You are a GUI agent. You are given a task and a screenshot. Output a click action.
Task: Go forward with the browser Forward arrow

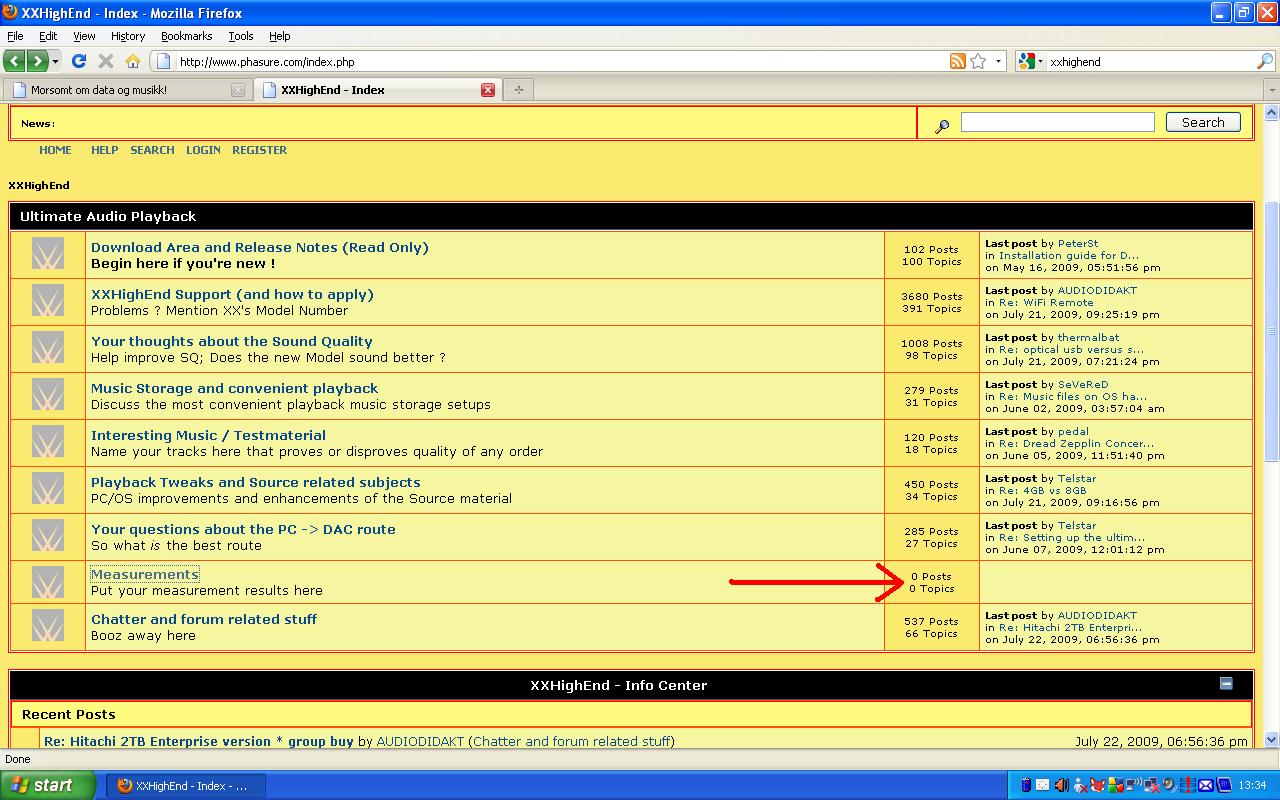[x=37, y=61]
